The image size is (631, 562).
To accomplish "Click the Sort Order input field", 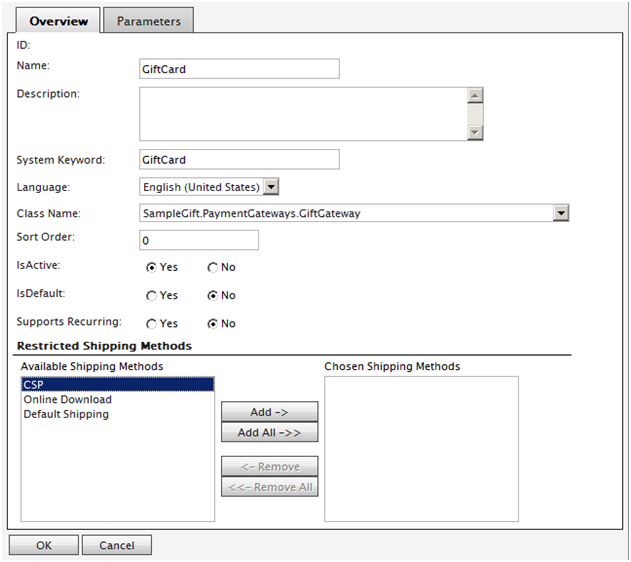I will pos(199,241).
